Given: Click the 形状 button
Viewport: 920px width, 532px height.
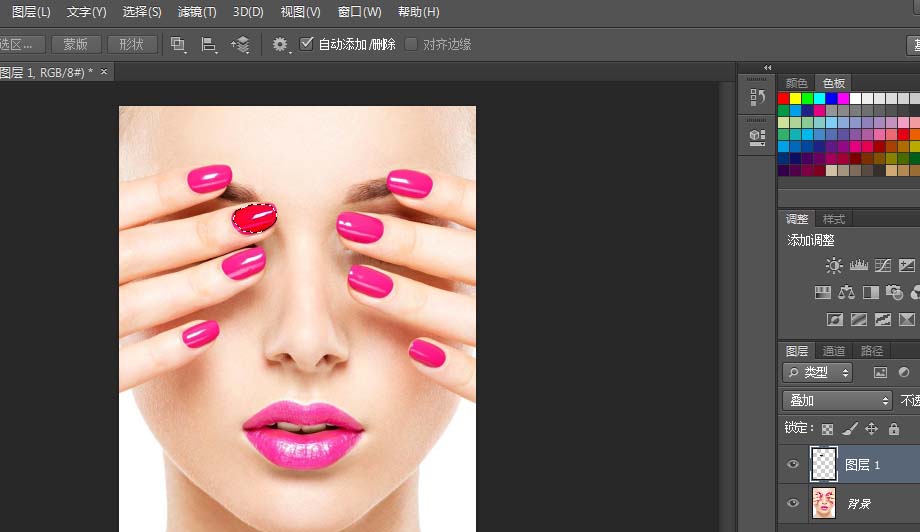Looking at the screenshot, I should (x=131, y=45).
